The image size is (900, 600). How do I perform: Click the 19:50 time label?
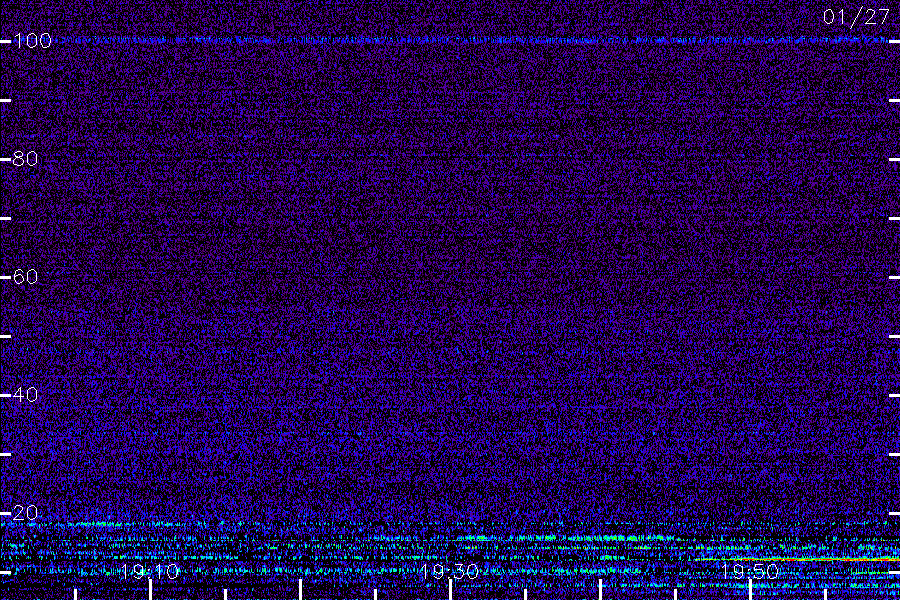[x=750, y=572]
